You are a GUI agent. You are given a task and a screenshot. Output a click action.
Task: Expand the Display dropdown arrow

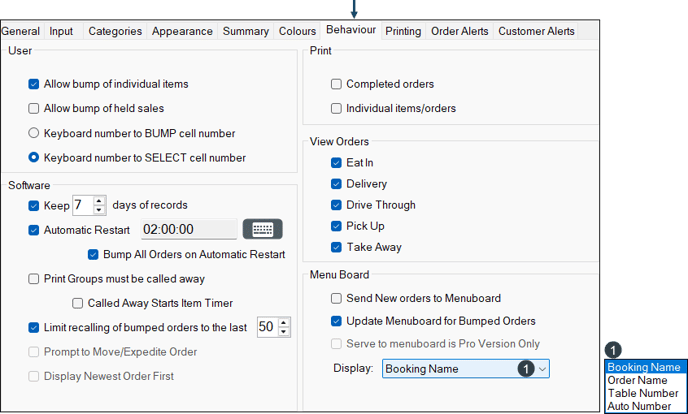[542, 369]
